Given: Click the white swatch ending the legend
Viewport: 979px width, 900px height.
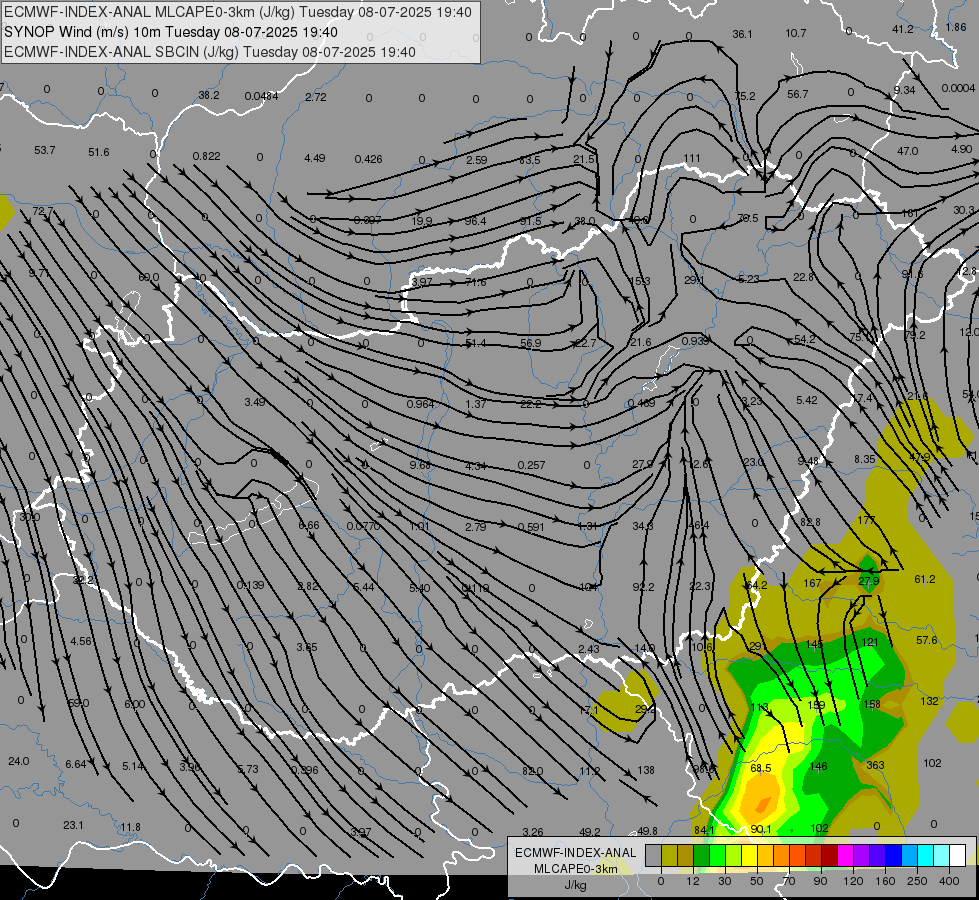Looking at the screenshot, I should click(x=957, y=855).
